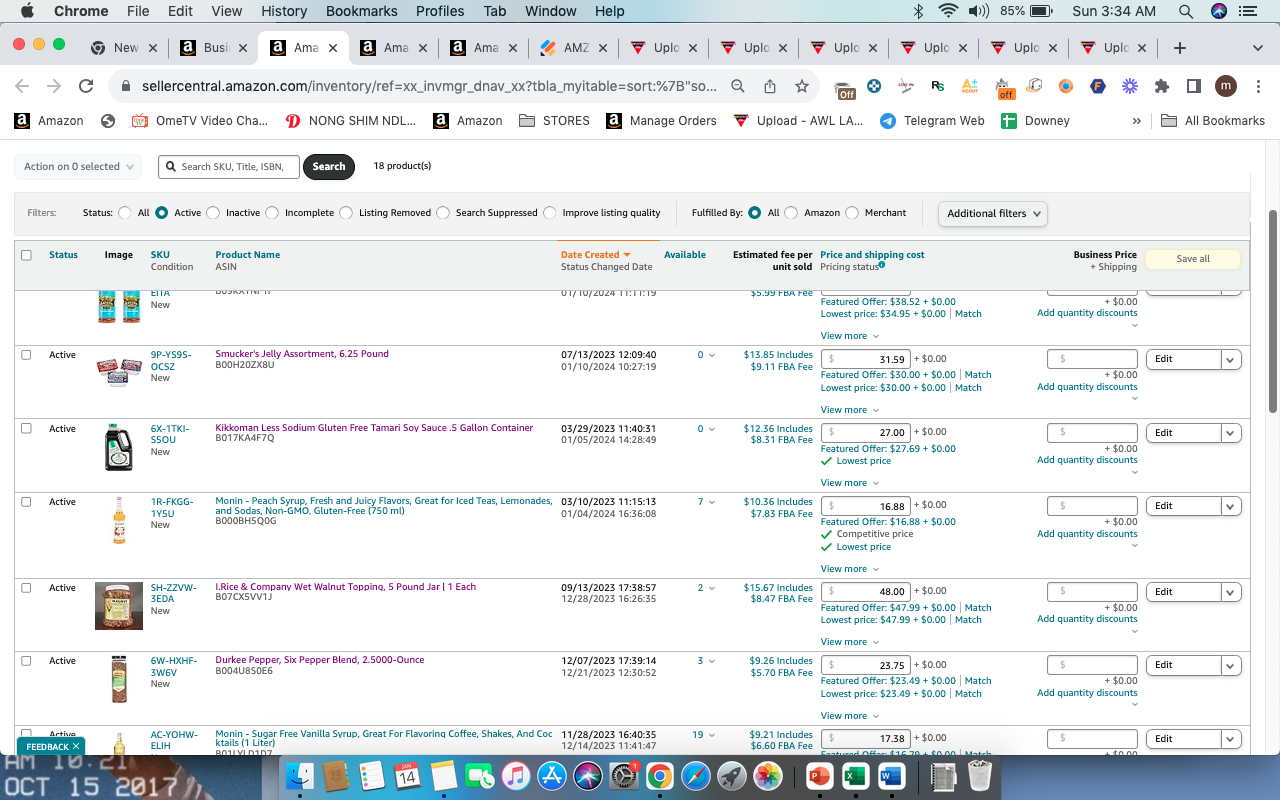Click the Spotlight search icon in the menu bar
The image size is (1280, 800).
click(x=1185, y=11)
